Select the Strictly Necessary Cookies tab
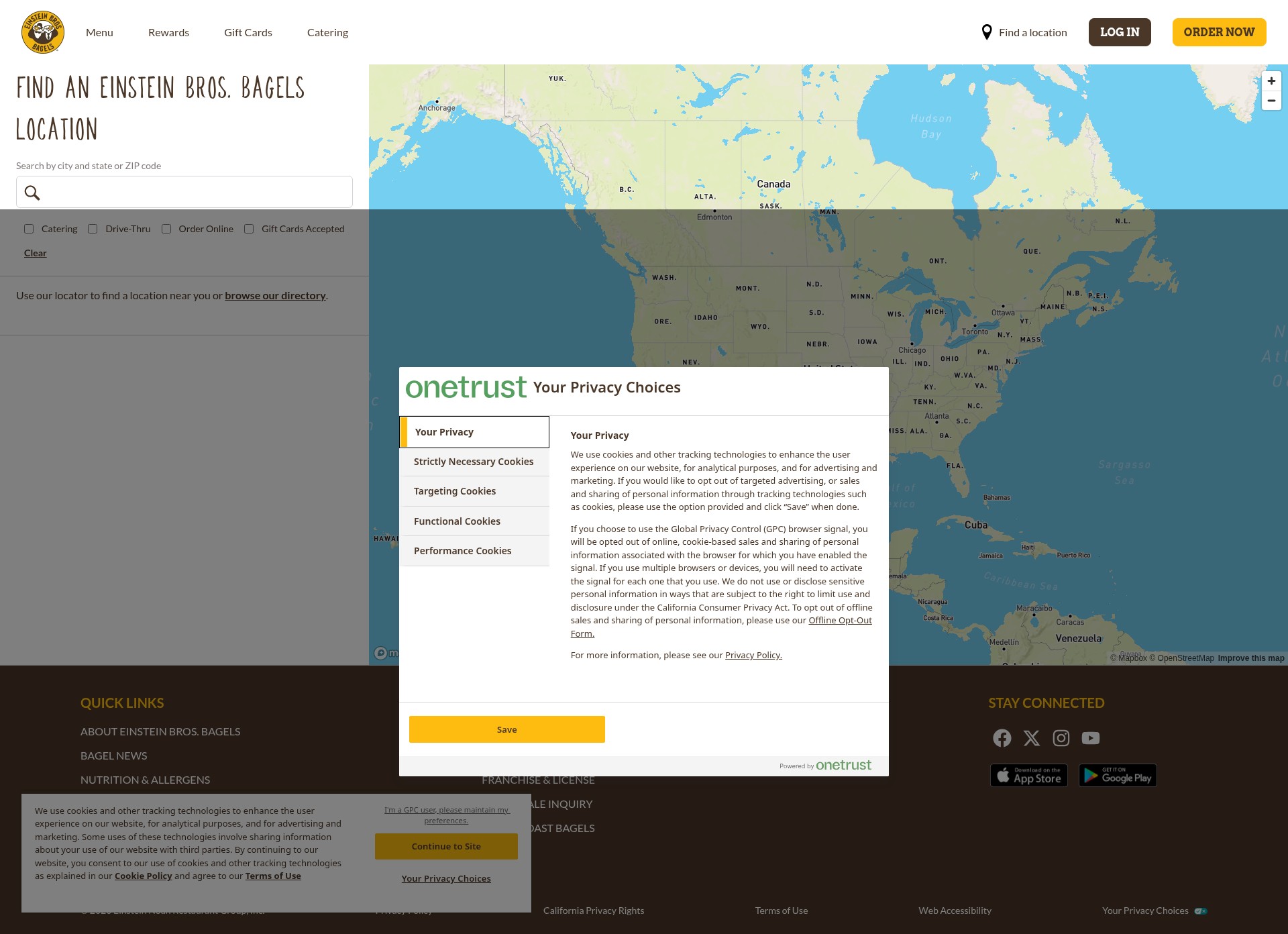The width and height of the screenshot is (1288, 934). [474, 462]
